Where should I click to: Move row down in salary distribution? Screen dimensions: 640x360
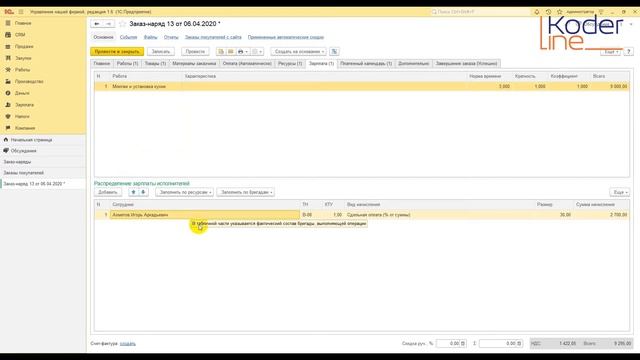click(143, 192)
